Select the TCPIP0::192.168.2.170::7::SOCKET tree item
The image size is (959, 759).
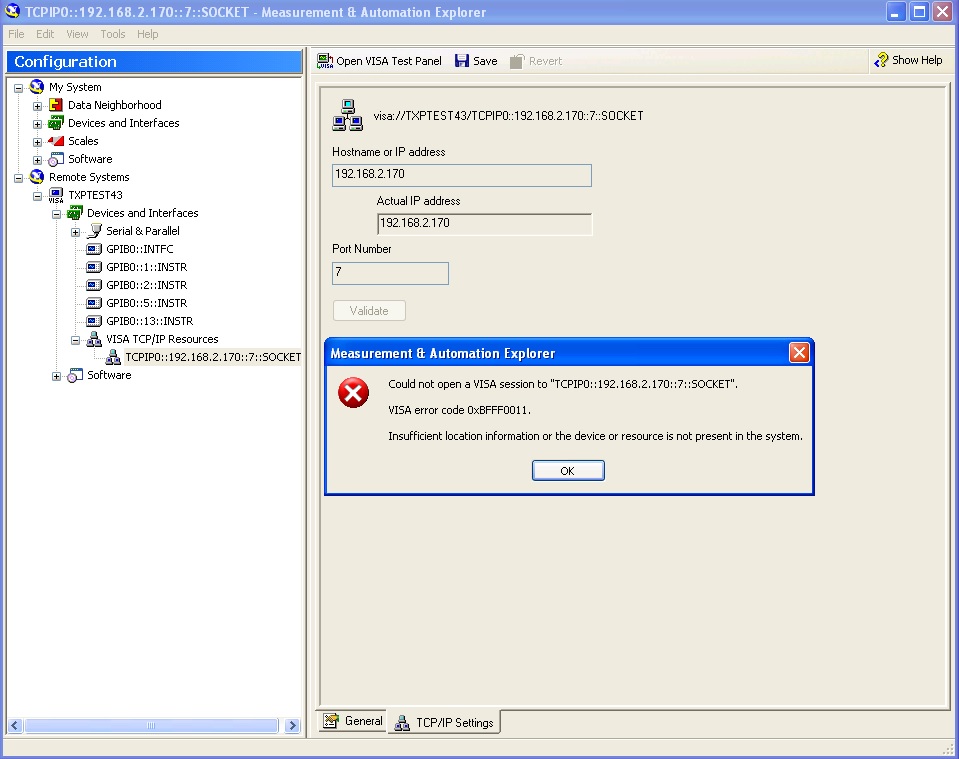(x=213, y=357)
